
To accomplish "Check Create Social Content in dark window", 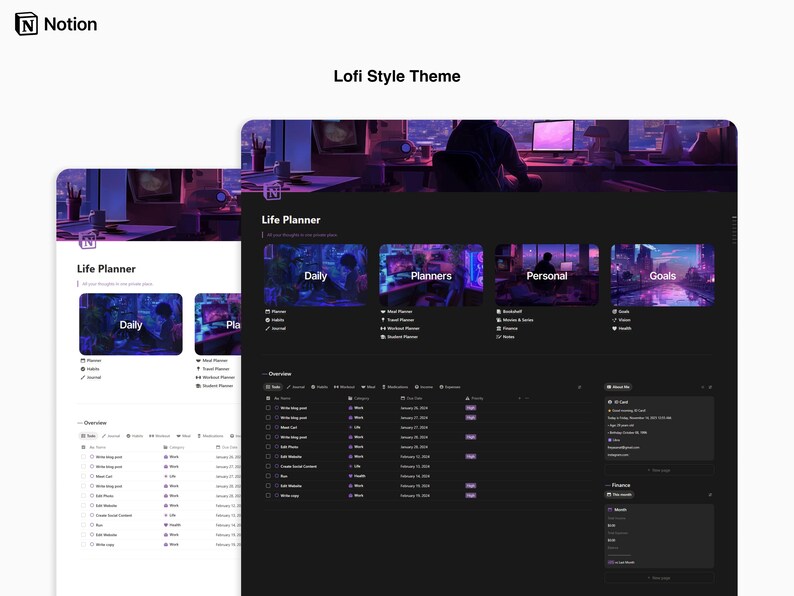I will (268, 466).
